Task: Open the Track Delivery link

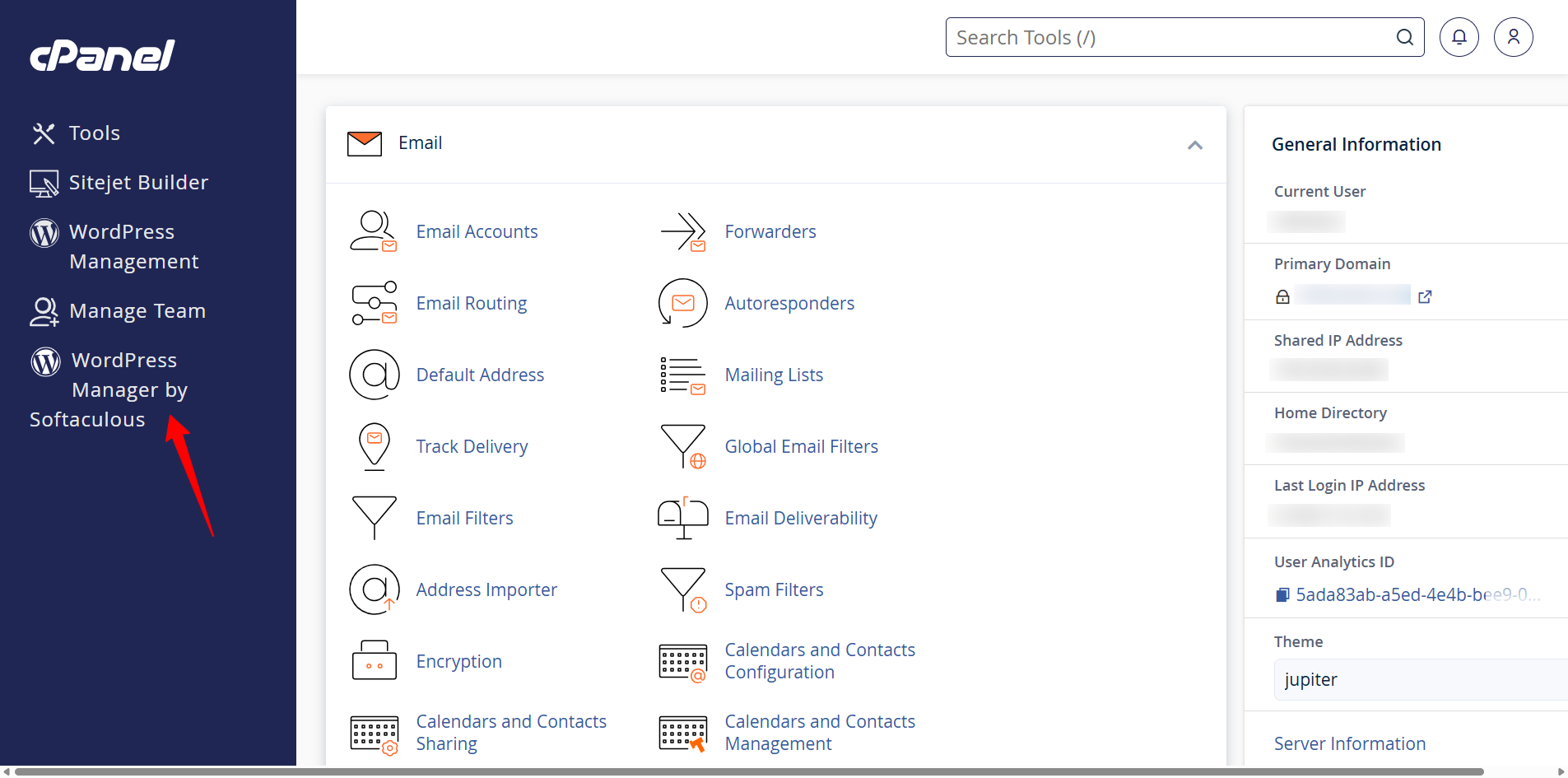Action: click(472, 446)
